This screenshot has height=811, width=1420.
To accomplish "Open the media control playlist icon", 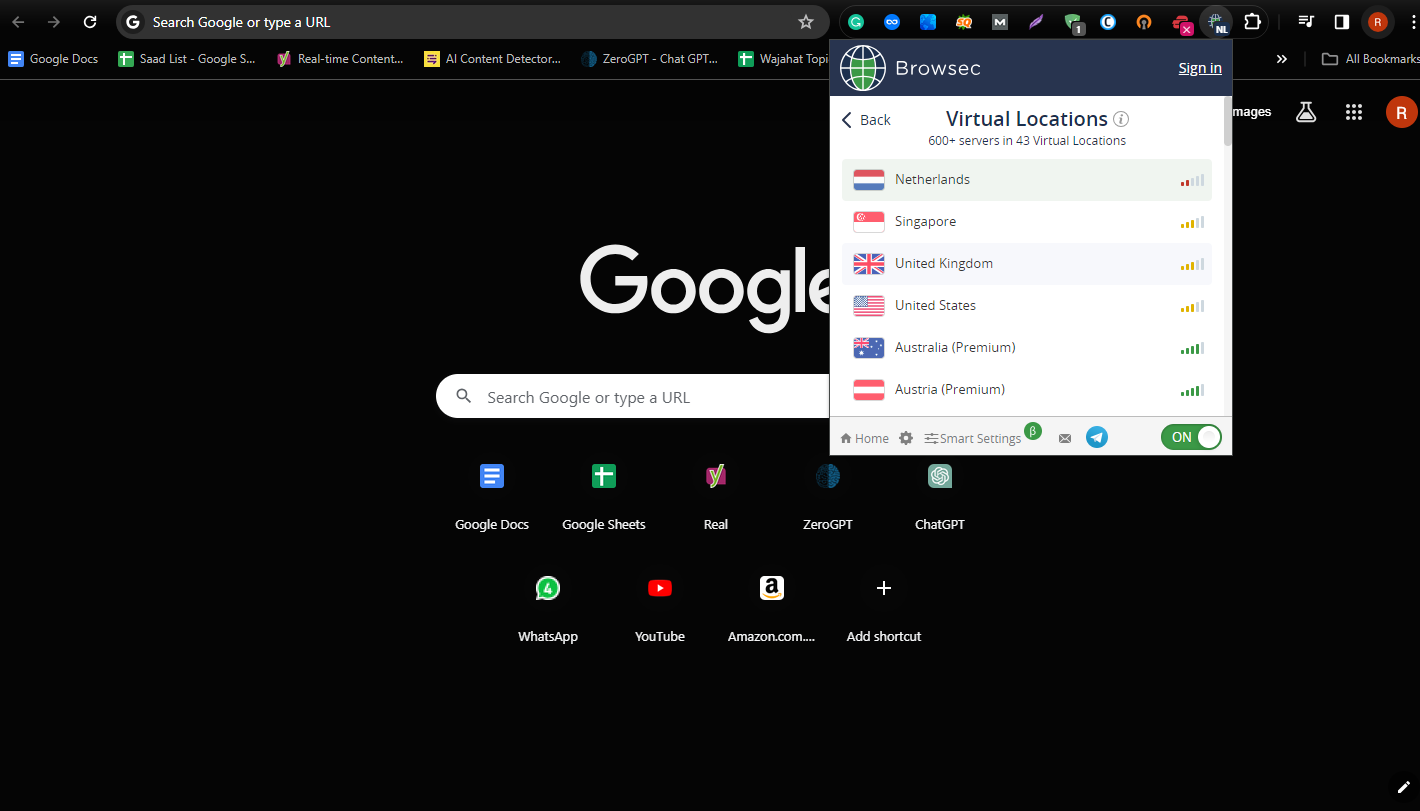I will coord(1306,22).
